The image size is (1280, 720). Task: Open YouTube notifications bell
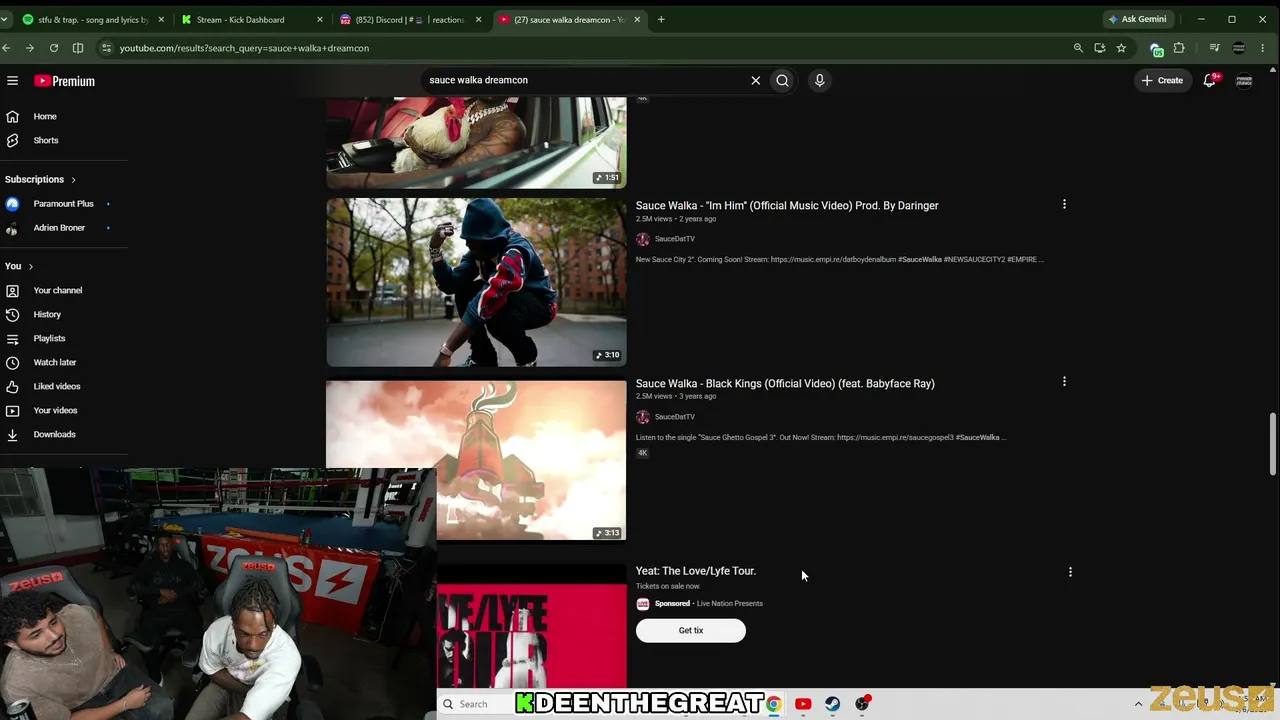[1210, 80]
